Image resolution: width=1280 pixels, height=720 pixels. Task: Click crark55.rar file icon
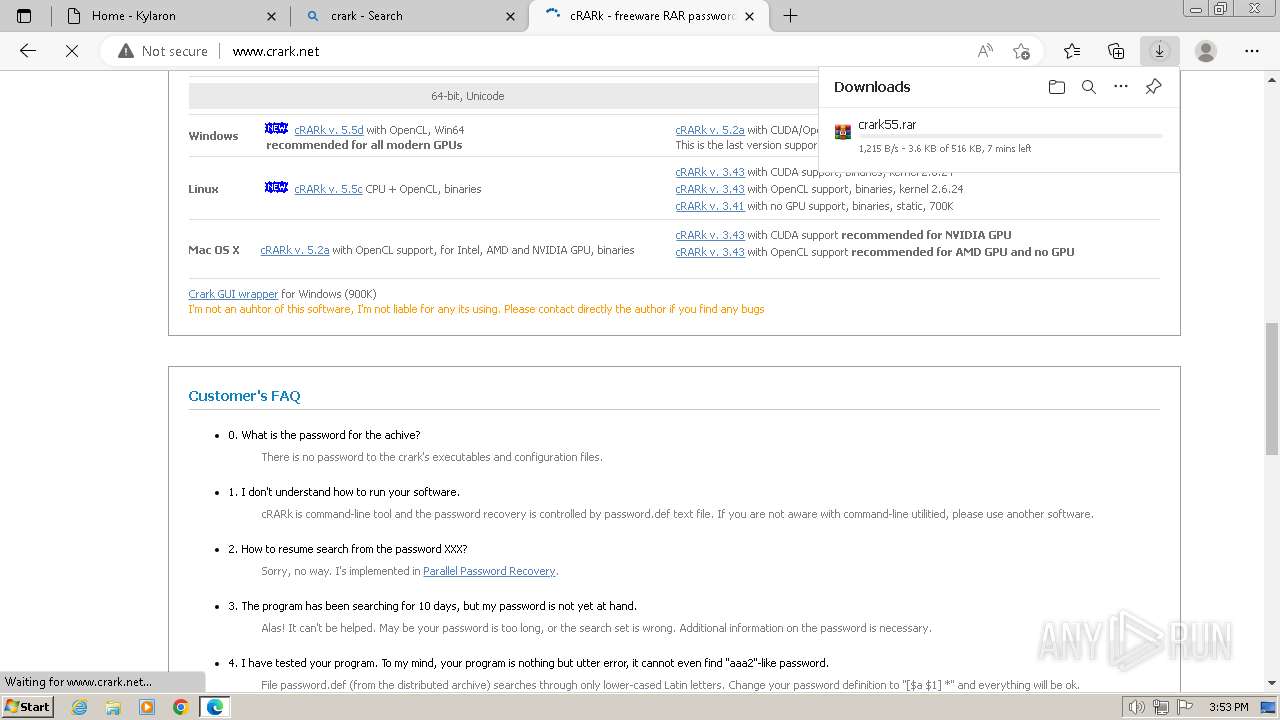pyautogui.click(x=843, y=131)
